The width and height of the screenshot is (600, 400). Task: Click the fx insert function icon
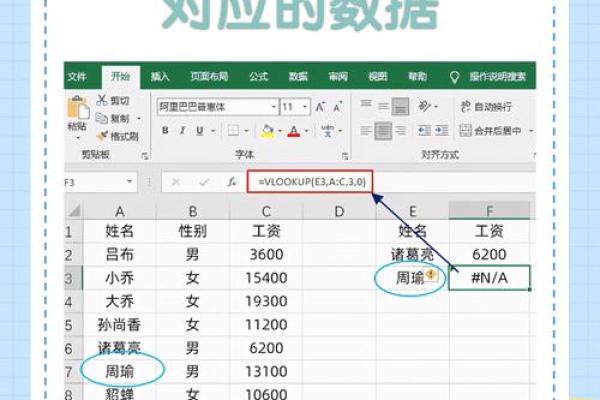pos(232,182)
